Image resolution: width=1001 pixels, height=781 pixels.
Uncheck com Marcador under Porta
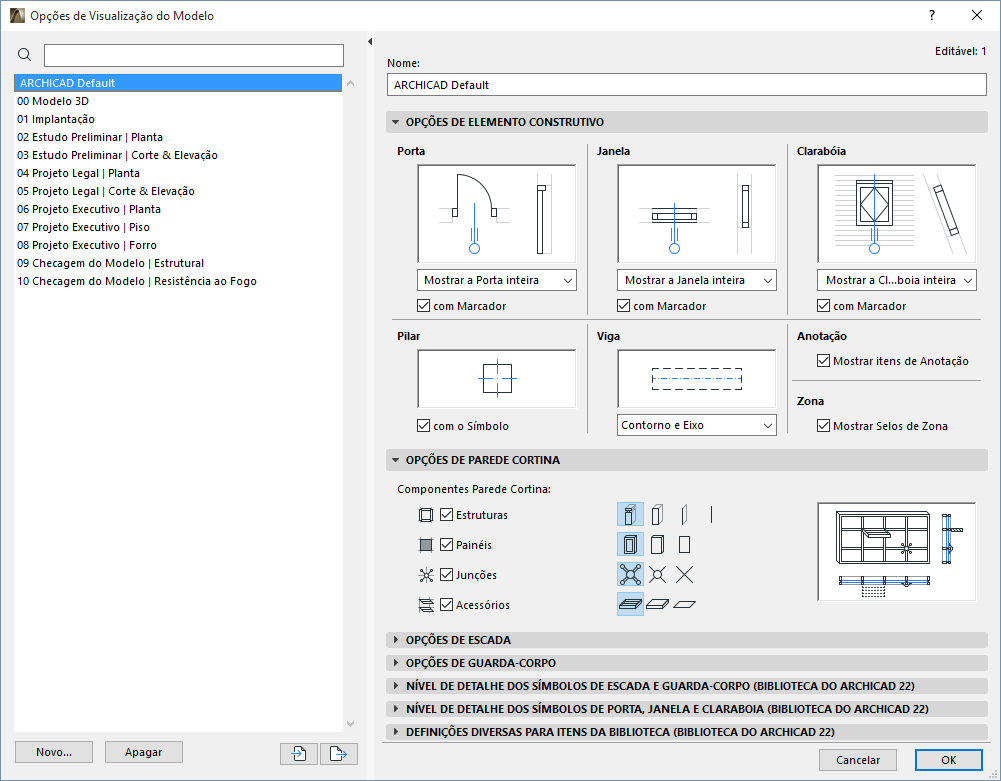423,305
